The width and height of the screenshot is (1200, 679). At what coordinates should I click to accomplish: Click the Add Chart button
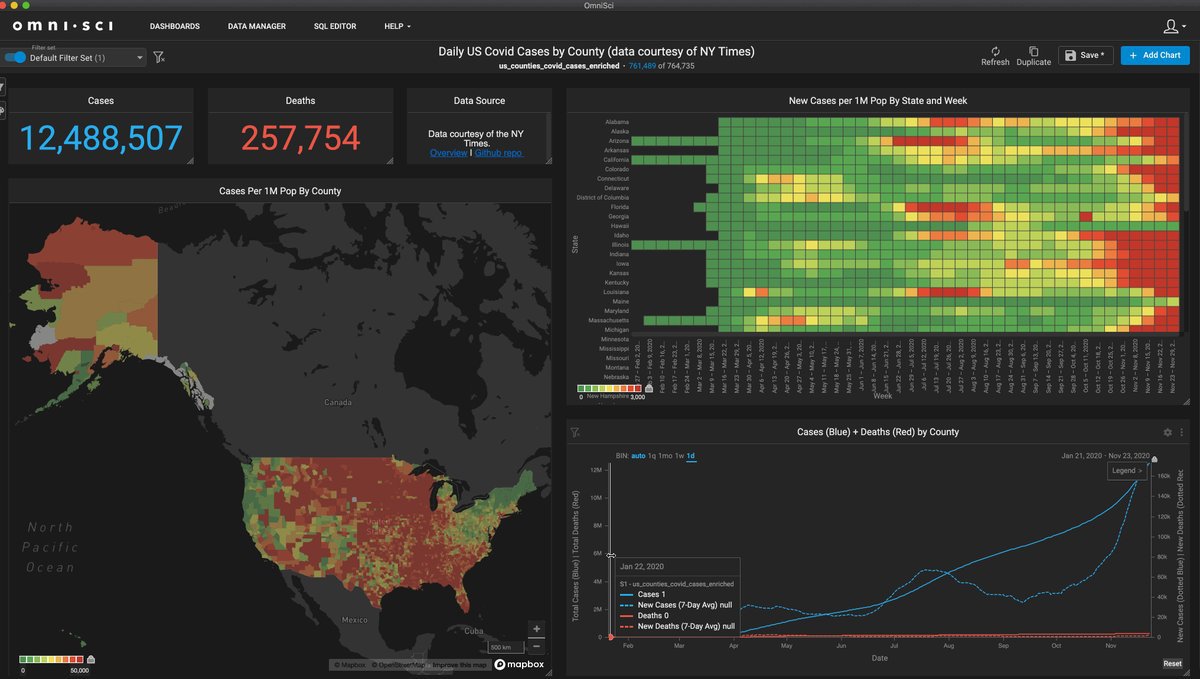[x=1155, y=55]
